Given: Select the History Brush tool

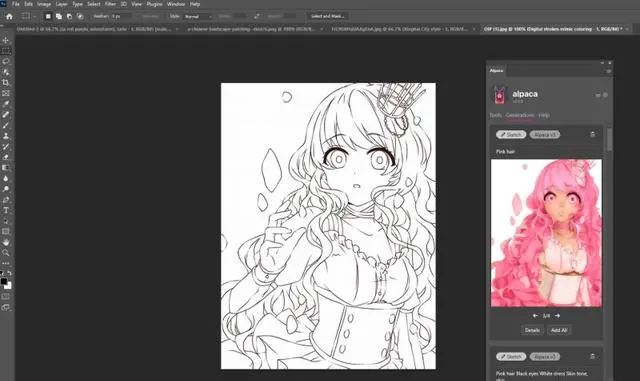Looking at the screenshot, I should coord(6,146).
